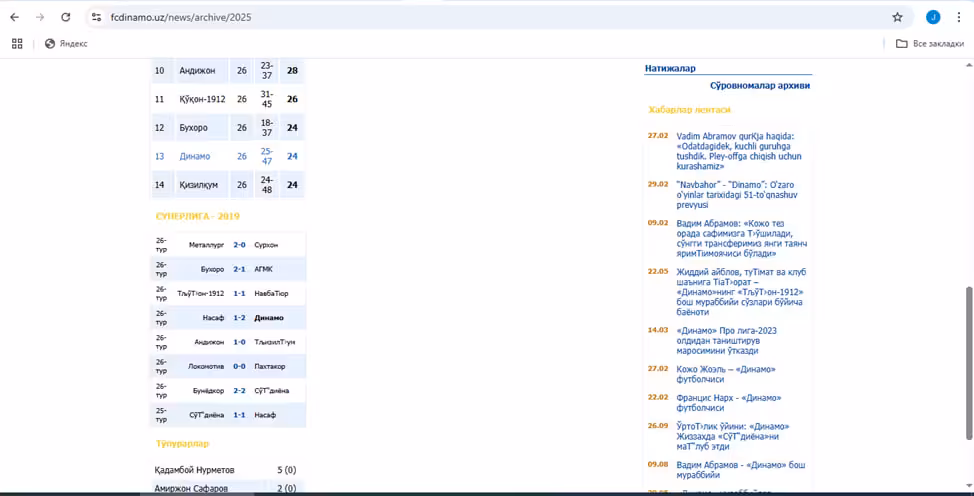The width and height of the screenshot is (974, 496).
Task: Click the page vertical scrollbar thumb
Action: [968, 363]
